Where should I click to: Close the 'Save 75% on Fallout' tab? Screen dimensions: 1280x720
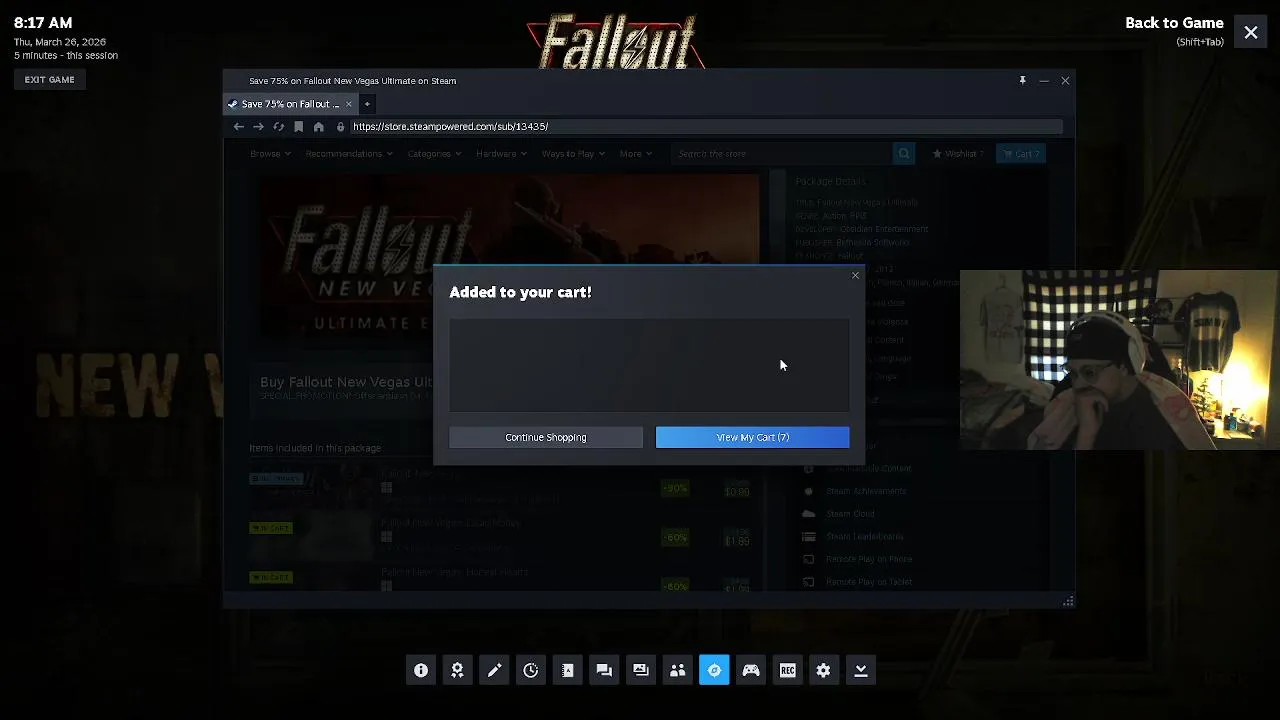pos(348,104)
